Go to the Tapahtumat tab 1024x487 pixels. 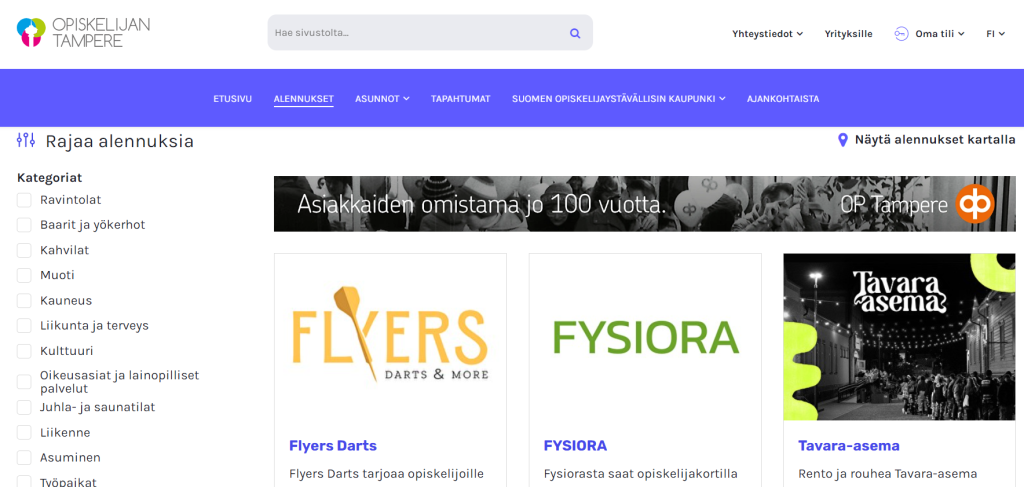[x=460, y=99]
